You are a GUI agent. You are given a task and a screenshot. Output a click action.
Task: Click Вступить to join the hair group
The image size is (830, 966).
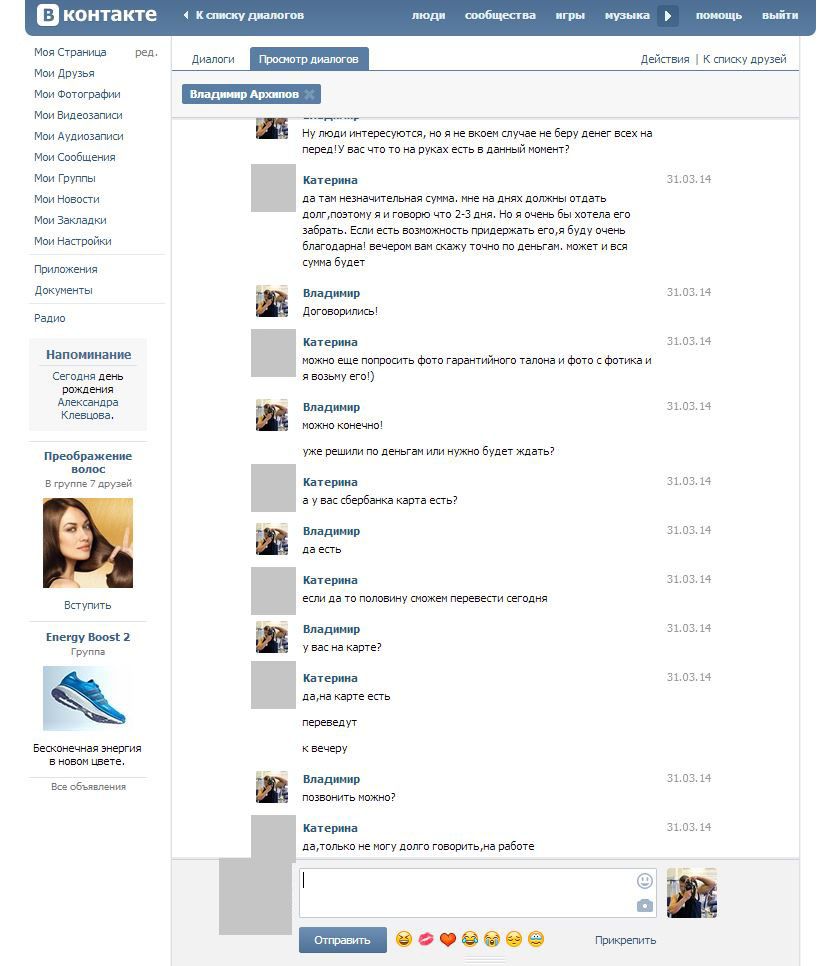tap(88, 605)
